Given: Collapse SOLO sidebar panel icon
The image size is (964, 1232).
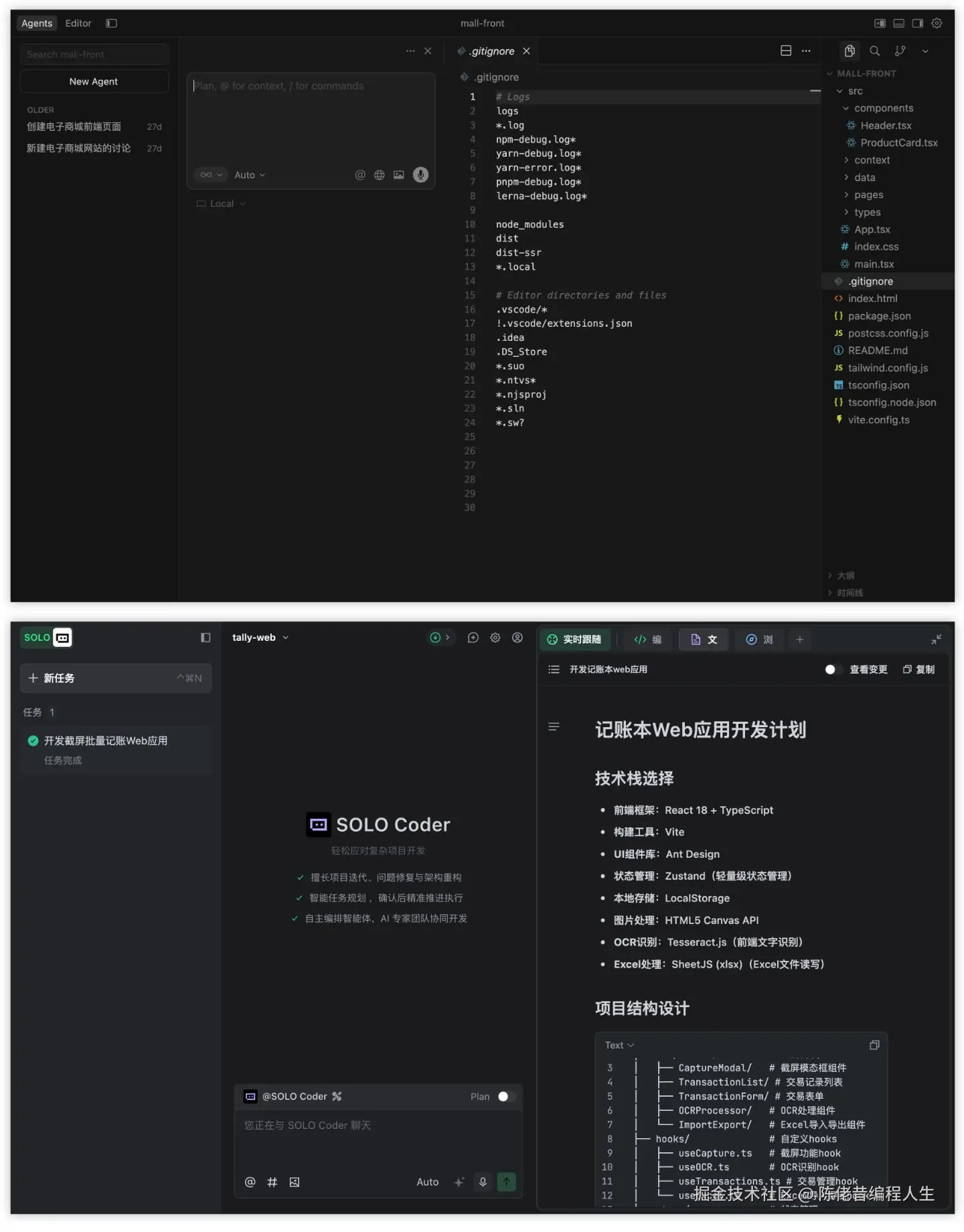Looking at the screenshot, I should pos(206,638).
